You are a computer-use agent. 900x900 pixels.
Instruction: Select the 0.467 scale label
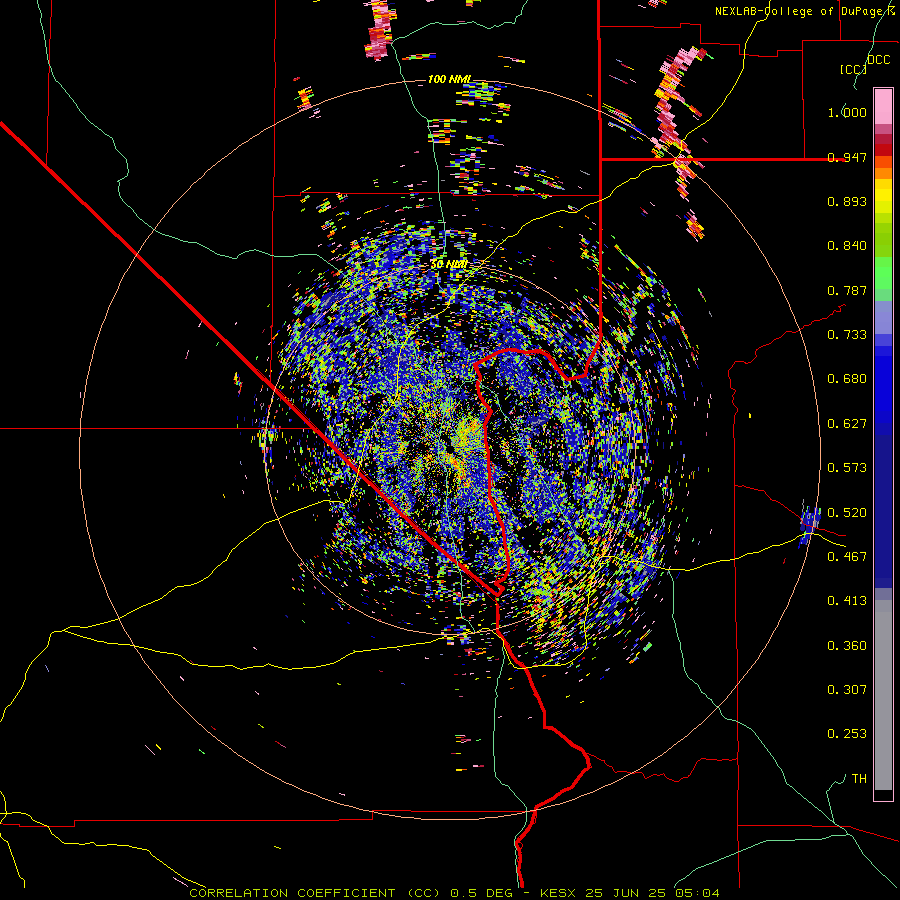click(x=847, y=557)
